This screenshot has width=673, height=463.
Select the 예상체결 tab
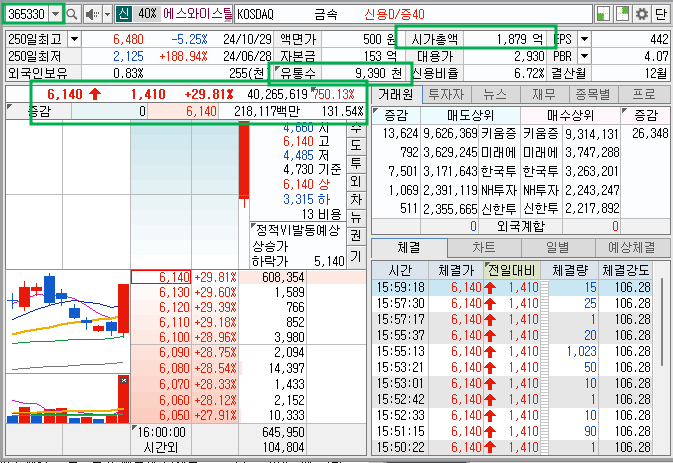pos(632,248)
